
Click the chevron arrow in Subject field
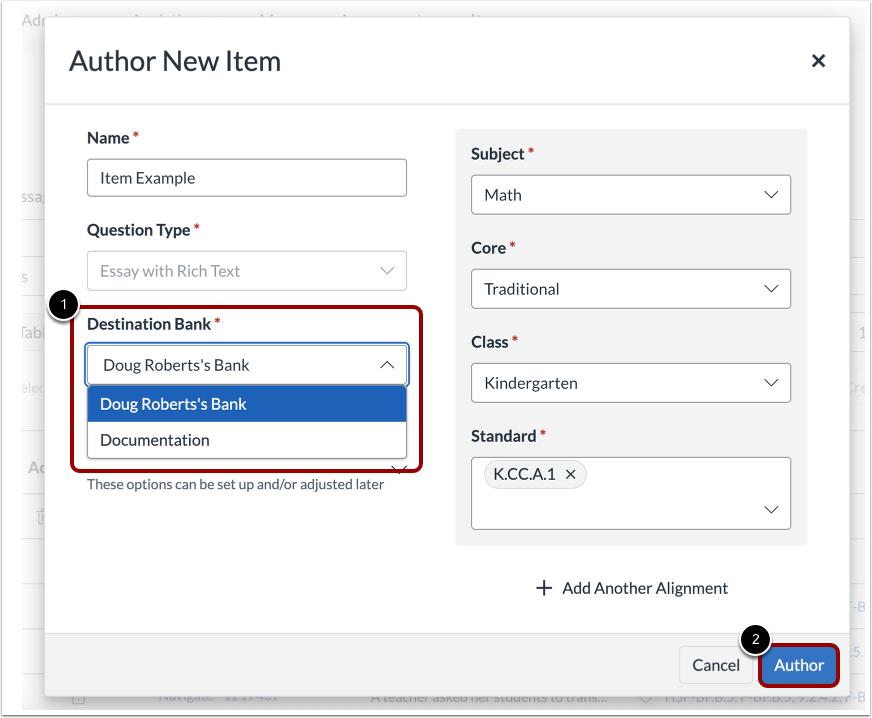coord(771,195)
